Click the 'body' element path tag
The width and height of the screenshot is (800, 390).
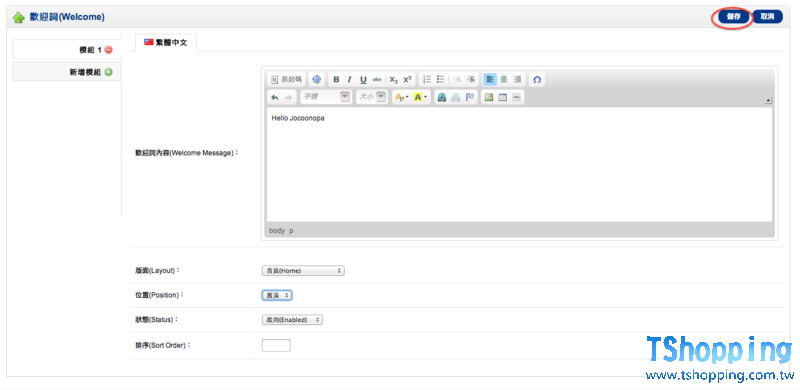click(277, 231)
